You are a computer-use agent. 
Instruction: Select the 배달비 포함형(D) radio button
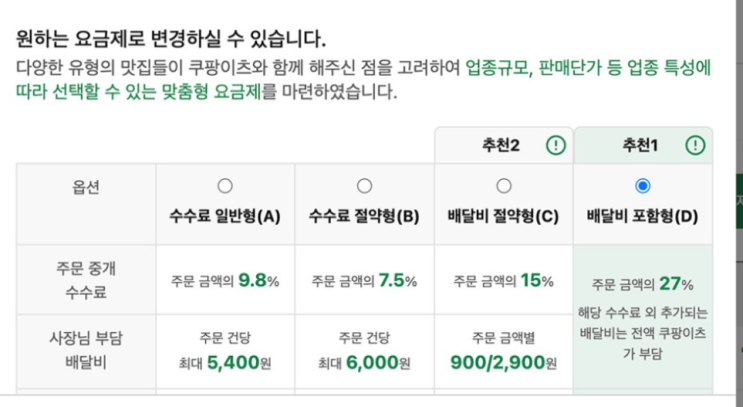(x=643, y=186)
